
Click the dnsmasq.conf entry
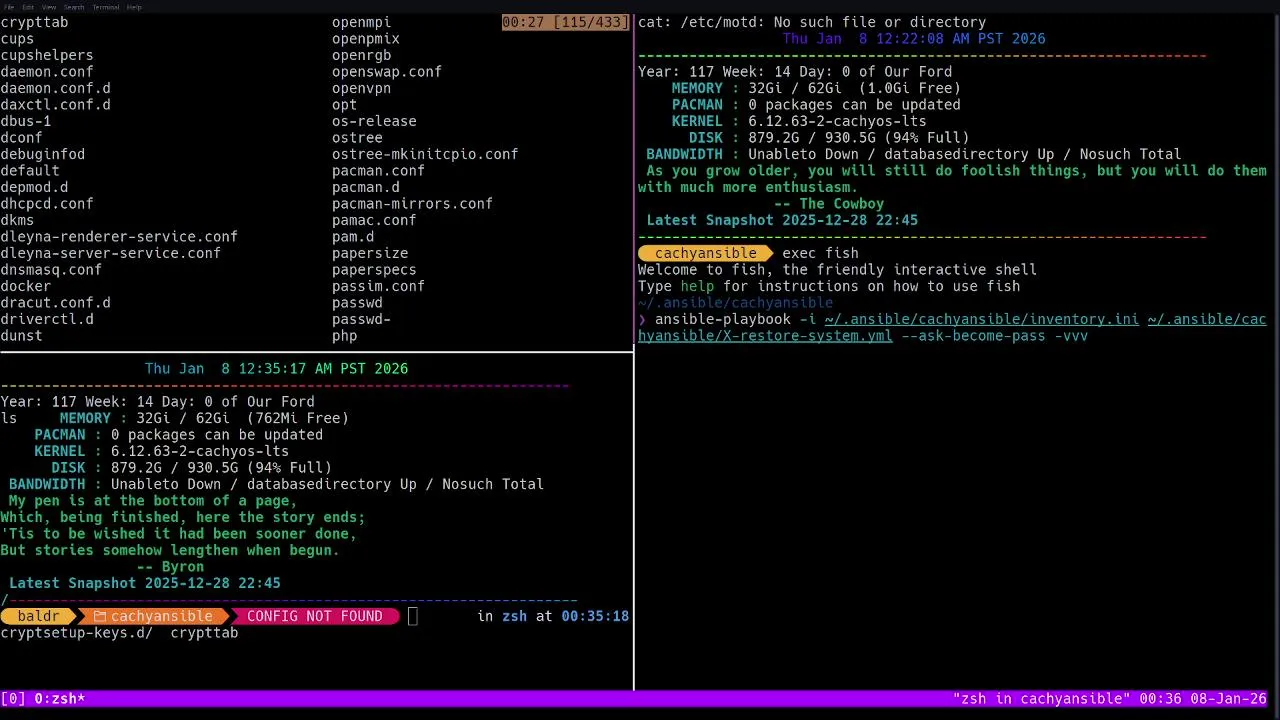[51, 269]
